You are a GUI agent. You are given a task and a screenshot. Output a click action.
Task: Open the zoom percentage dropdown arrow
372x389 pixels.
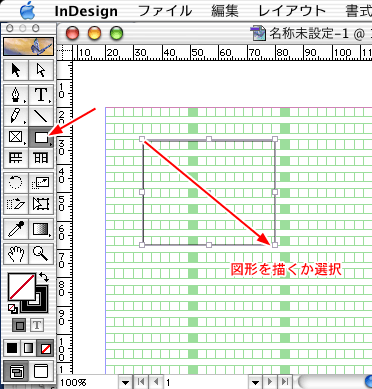(125, 382)
